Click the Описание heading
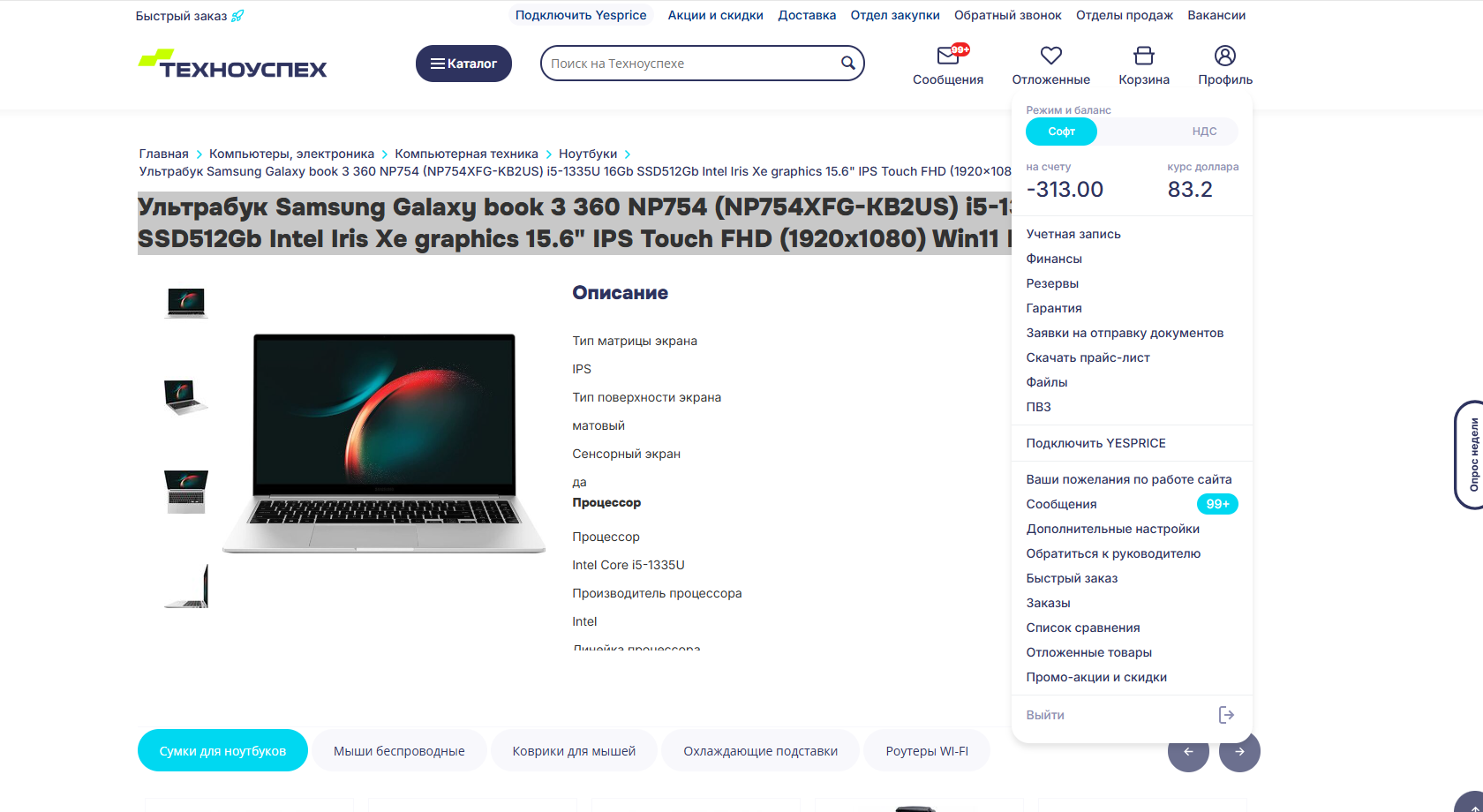This screenshot has height=812, width=1483. click(x=620, y=293)
